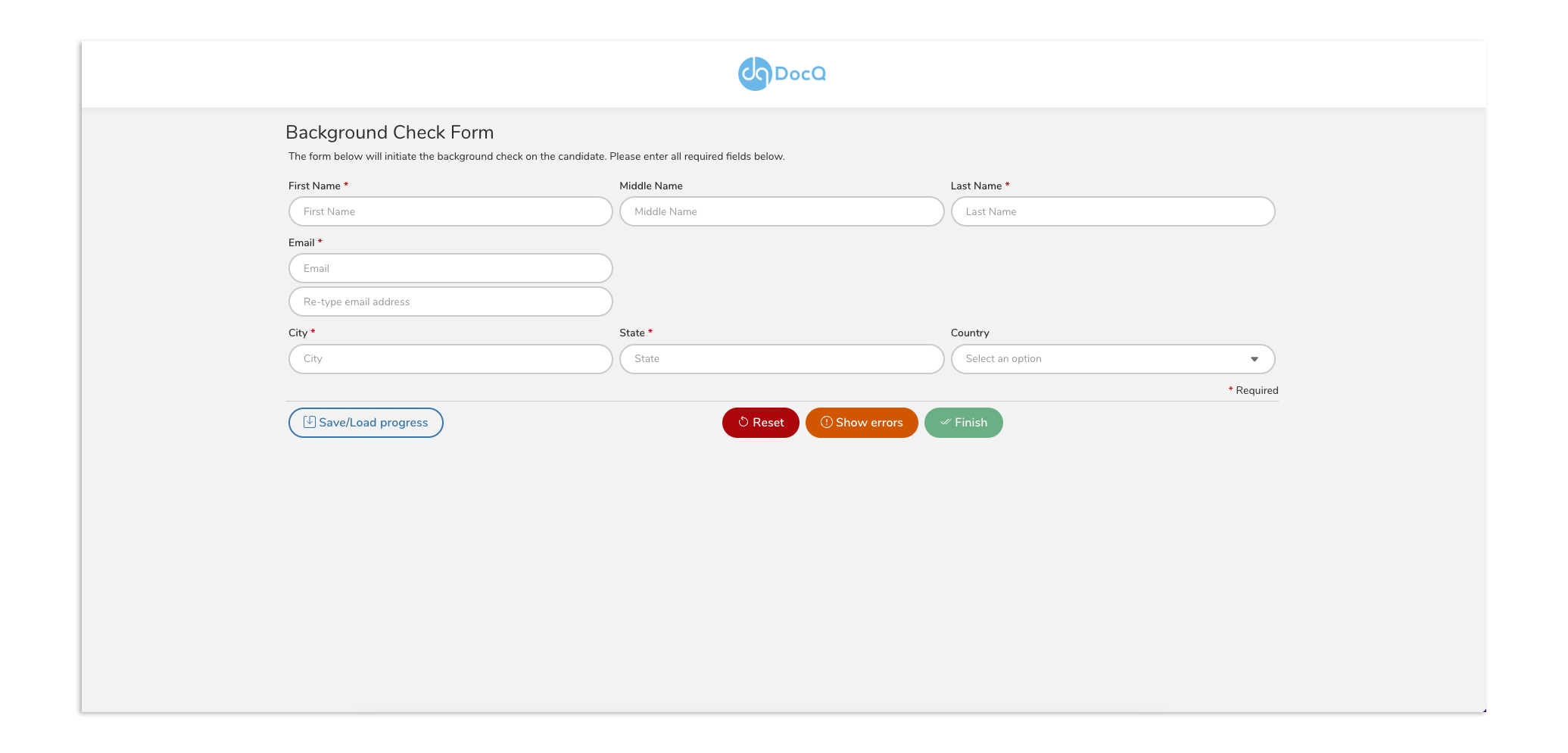Click into the Email input field
Screen dimensions: 1568x753
[x=450, y=268]
